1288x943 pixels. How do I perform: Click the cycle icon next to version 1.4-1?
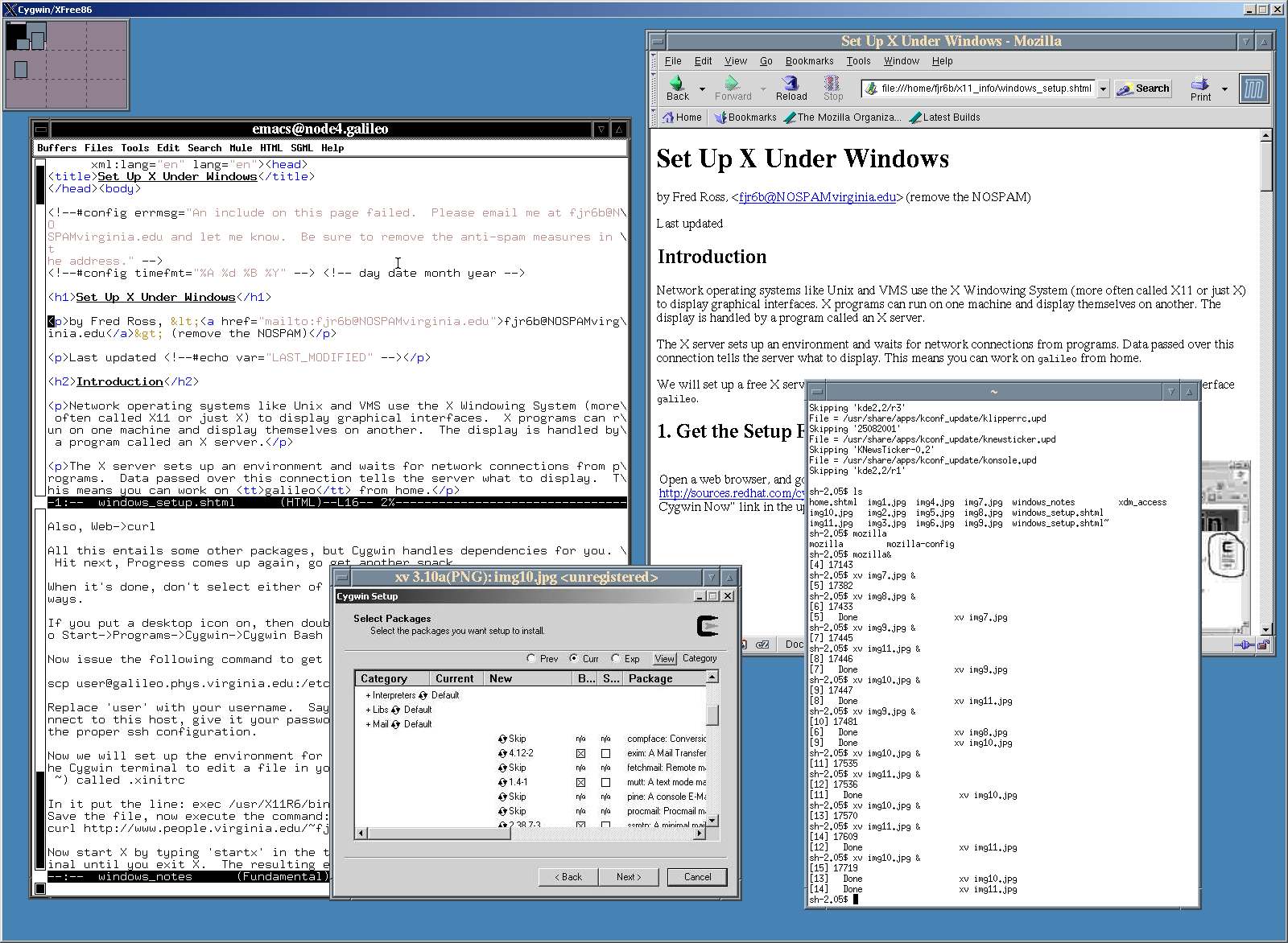pyautogui.click(x=503, y=782)
